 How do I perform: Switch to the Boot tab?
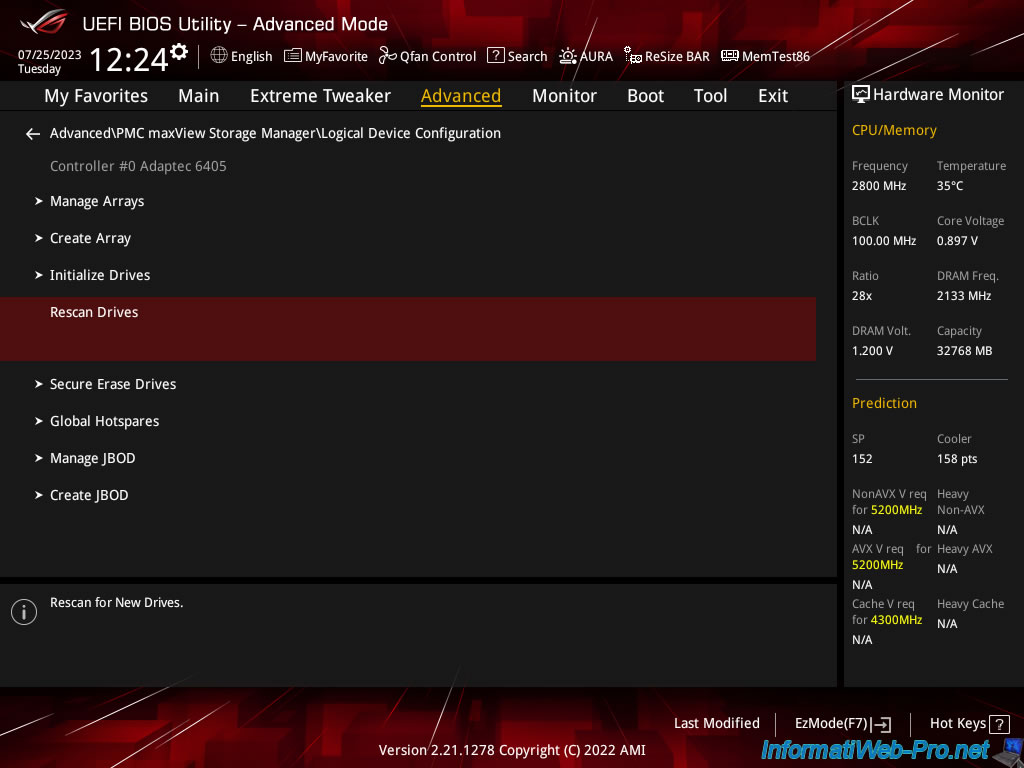tap(645, 96)
